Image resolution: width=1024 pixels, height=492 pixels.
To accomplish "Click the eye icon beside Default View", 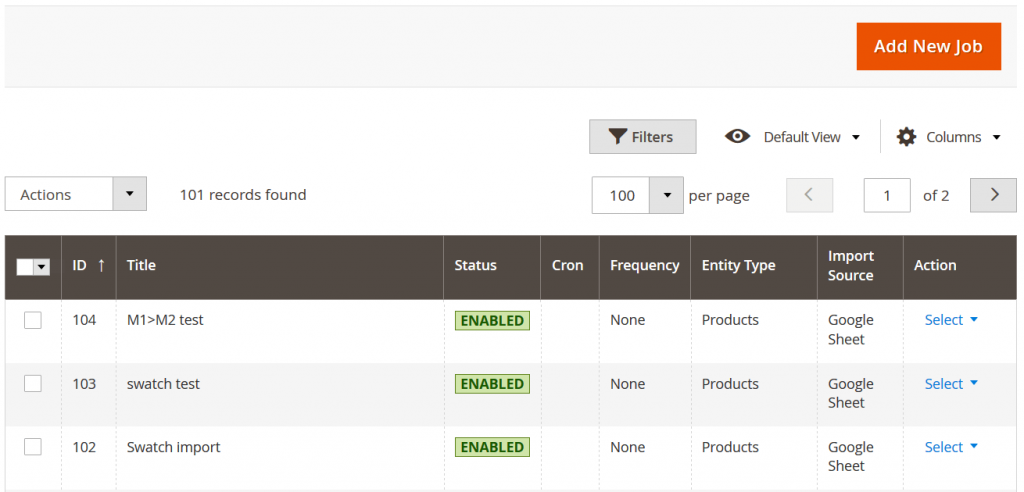I will coord(738,137).
